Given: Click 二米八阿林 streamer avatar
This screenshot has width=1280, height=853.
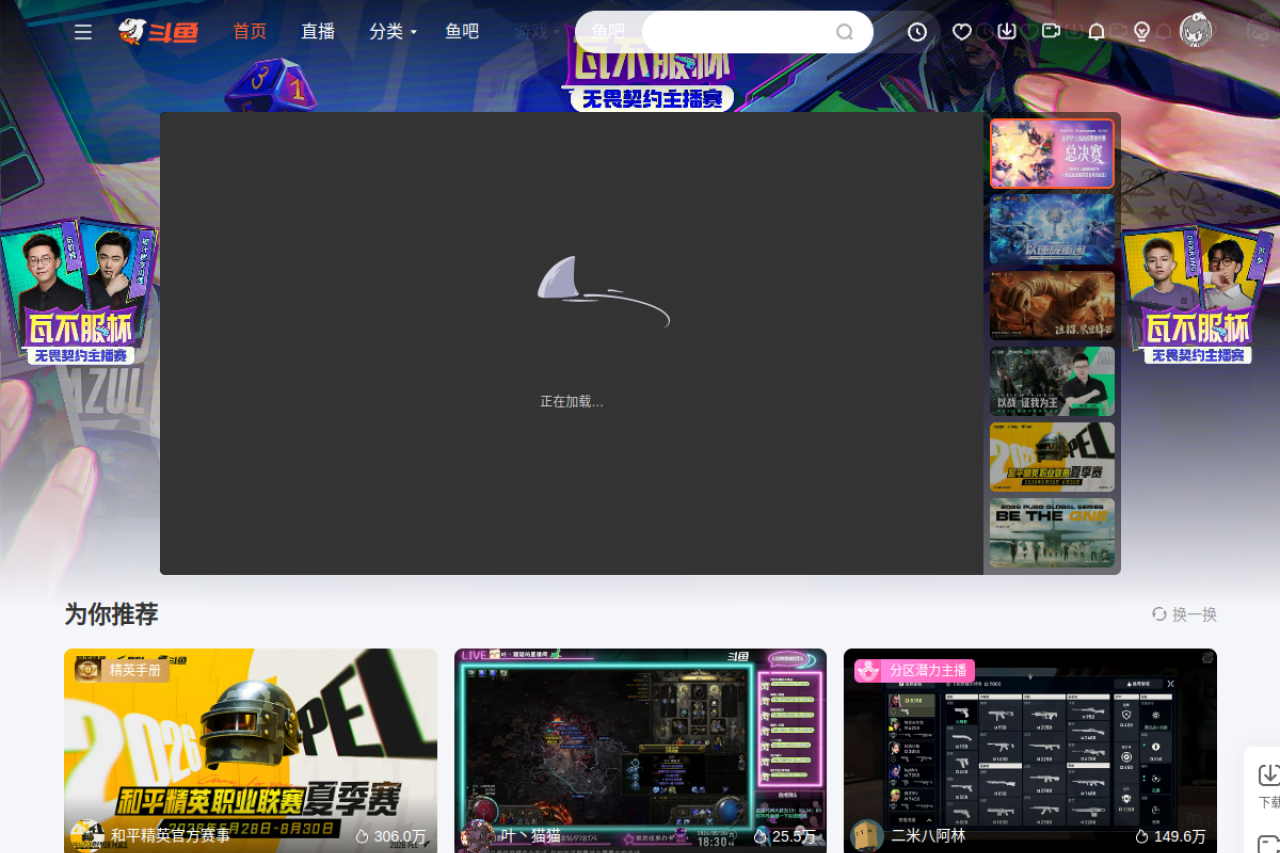Looking at the screenshot, I should [867, 836].
